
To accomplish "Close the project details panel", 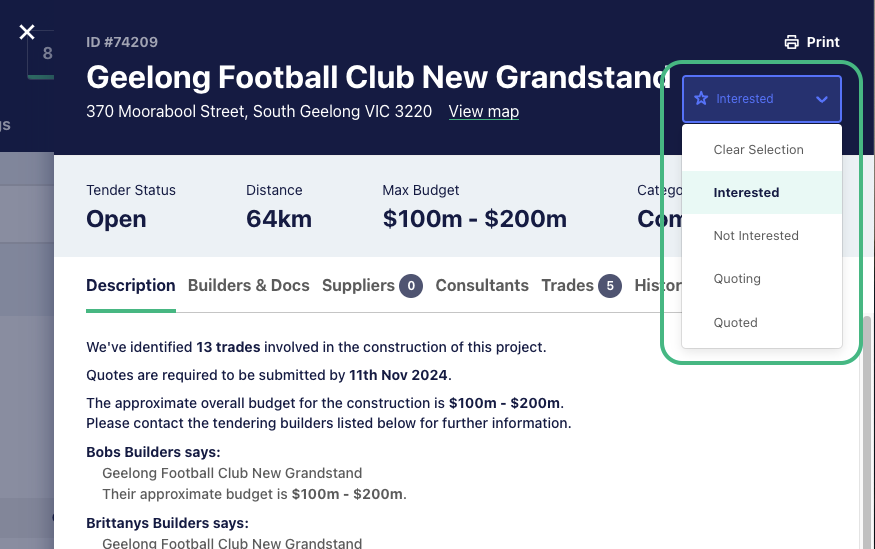I will click(27, 32).
